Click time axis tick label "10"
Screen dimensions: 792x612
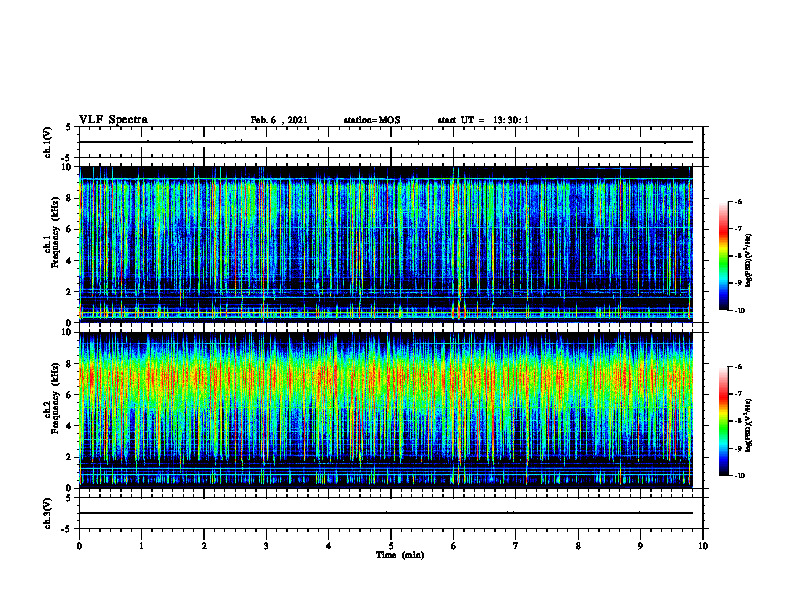[703, 546]
